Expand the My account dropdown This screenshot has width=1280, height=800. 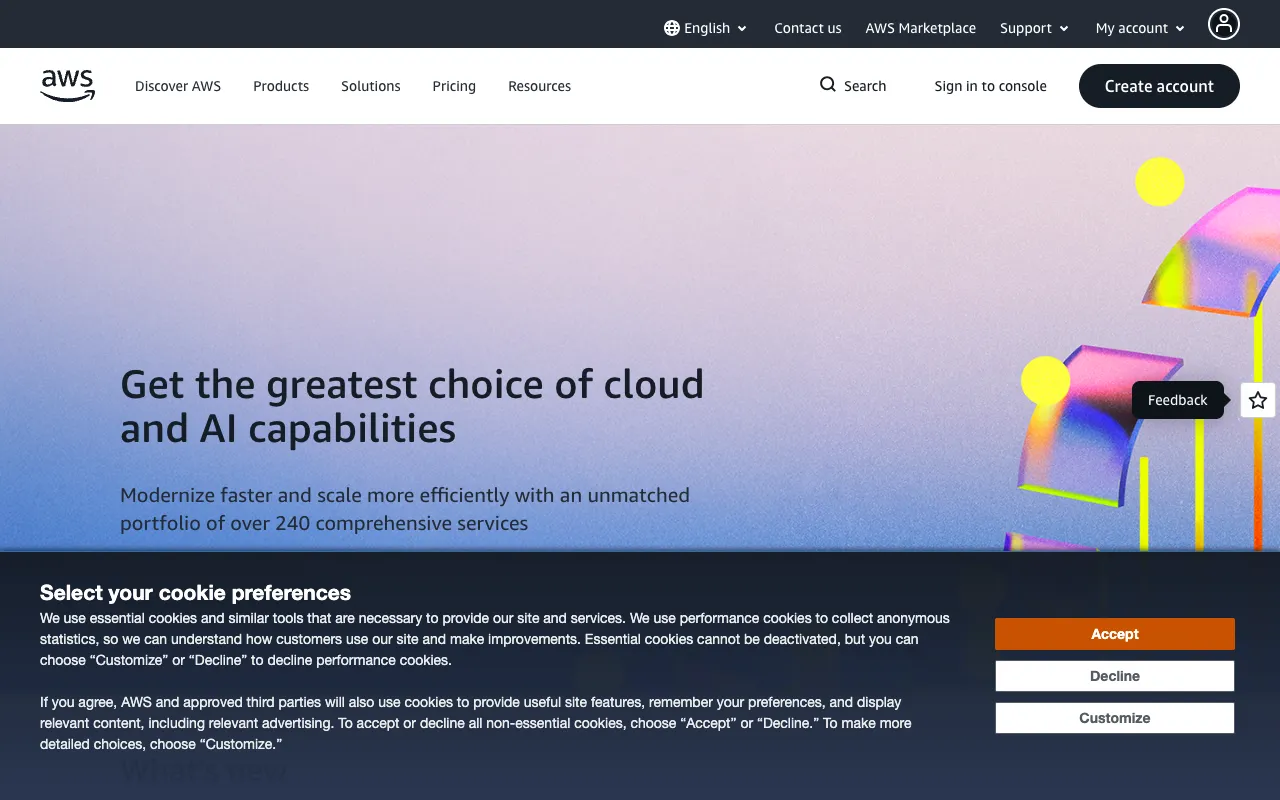1138,28
